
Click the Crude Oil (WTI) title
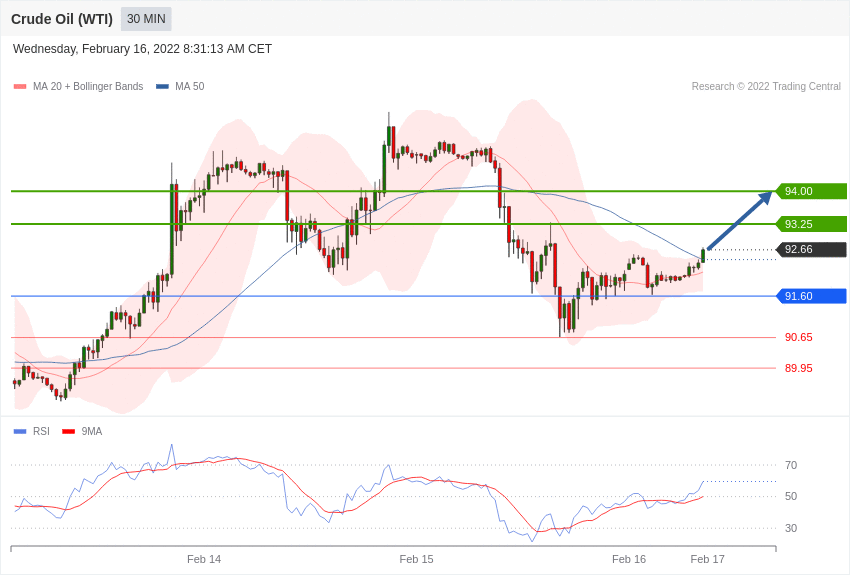click(x=62, y=19)
